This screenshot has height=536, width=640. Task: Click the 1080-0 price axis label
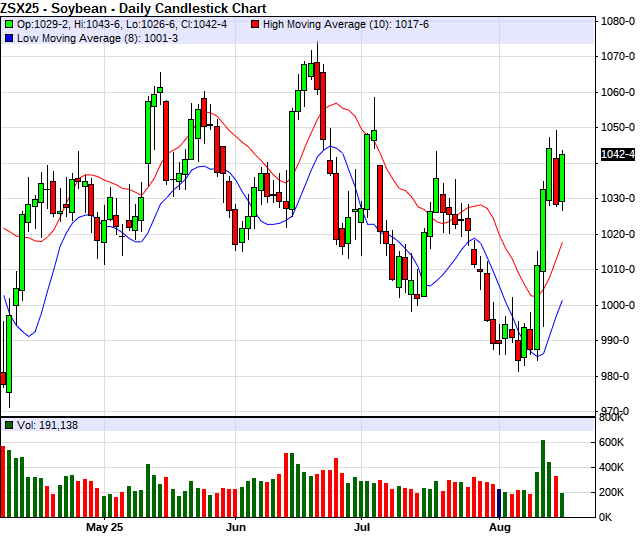coord(614,21)
